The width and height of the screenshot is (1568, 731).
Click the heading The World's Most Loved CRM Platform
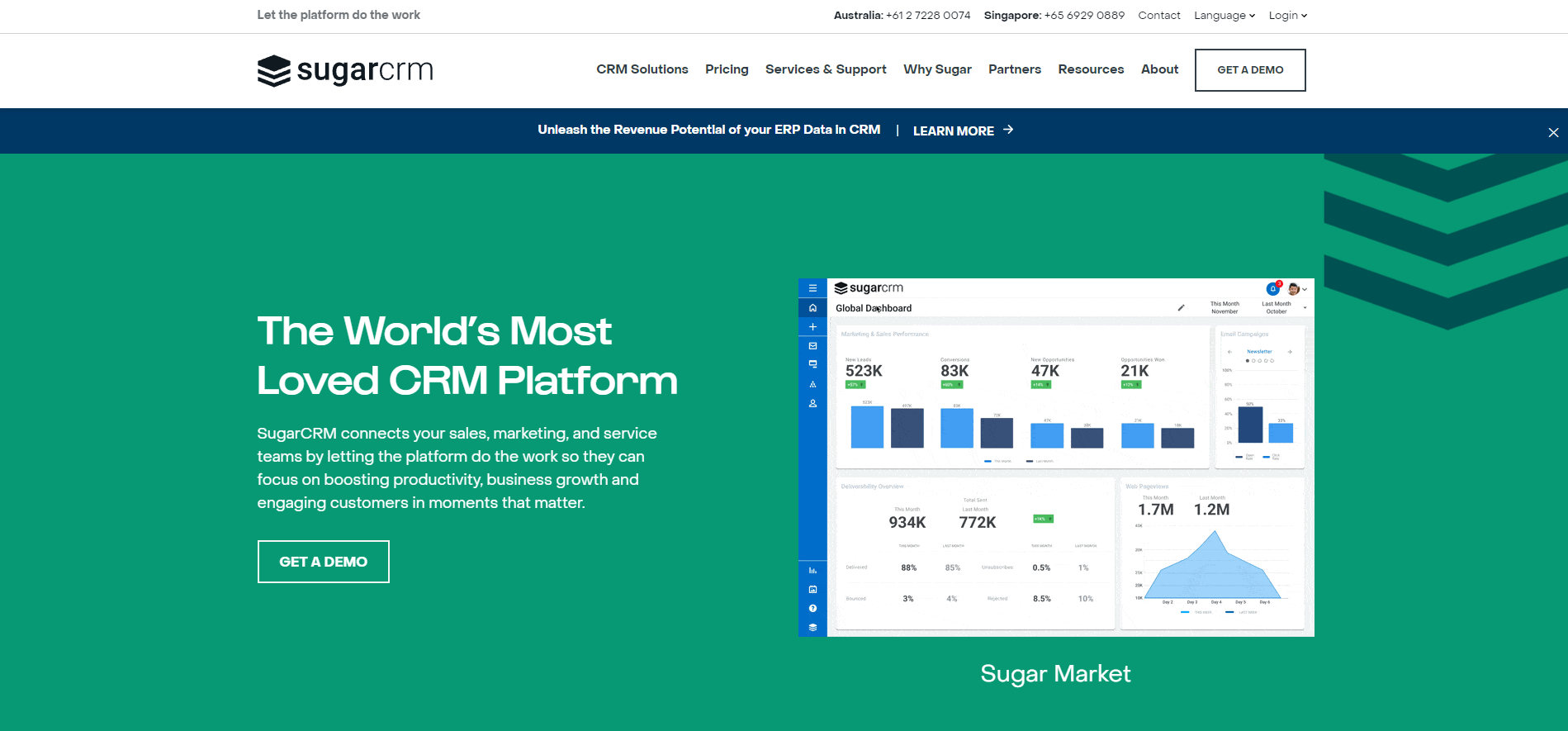(467, 356)
